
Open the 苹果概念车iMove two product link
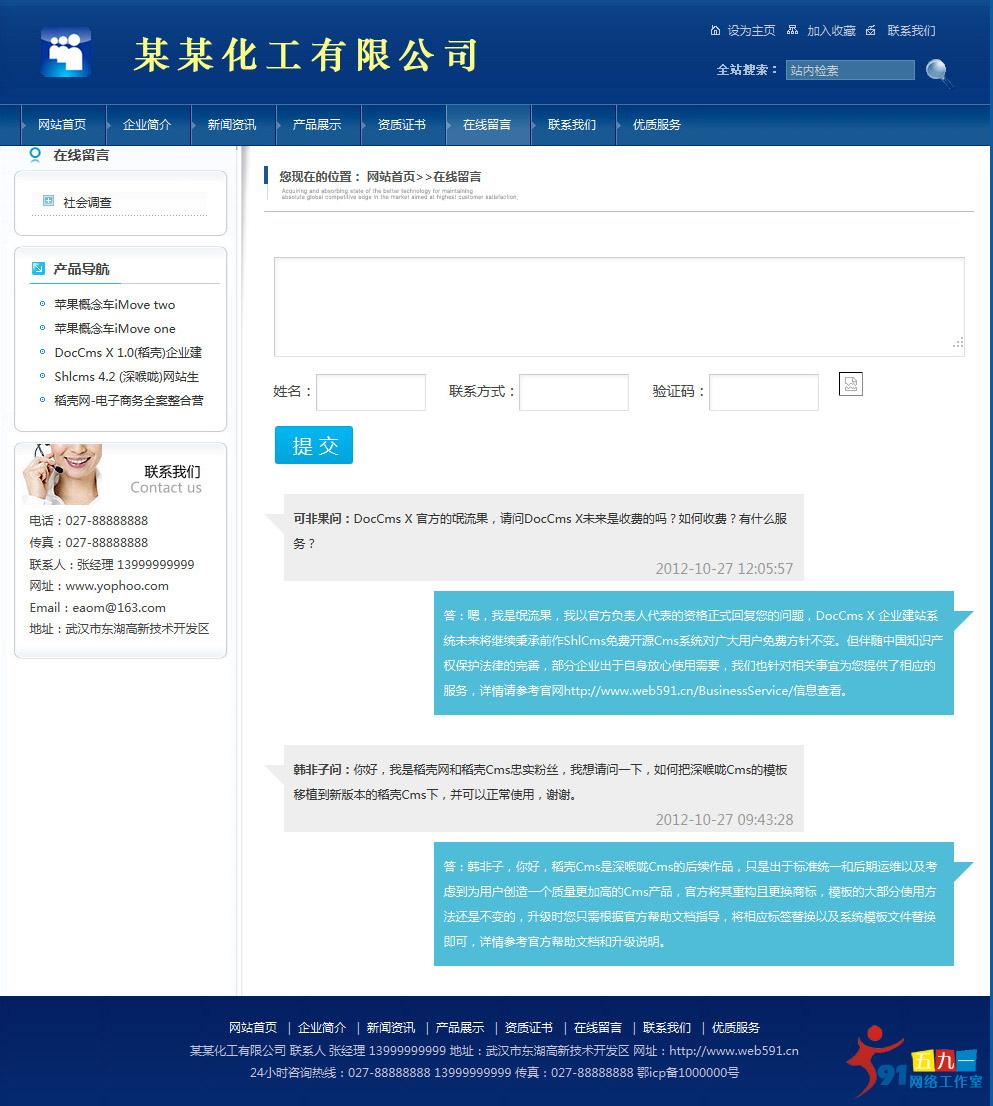[112, 305]
